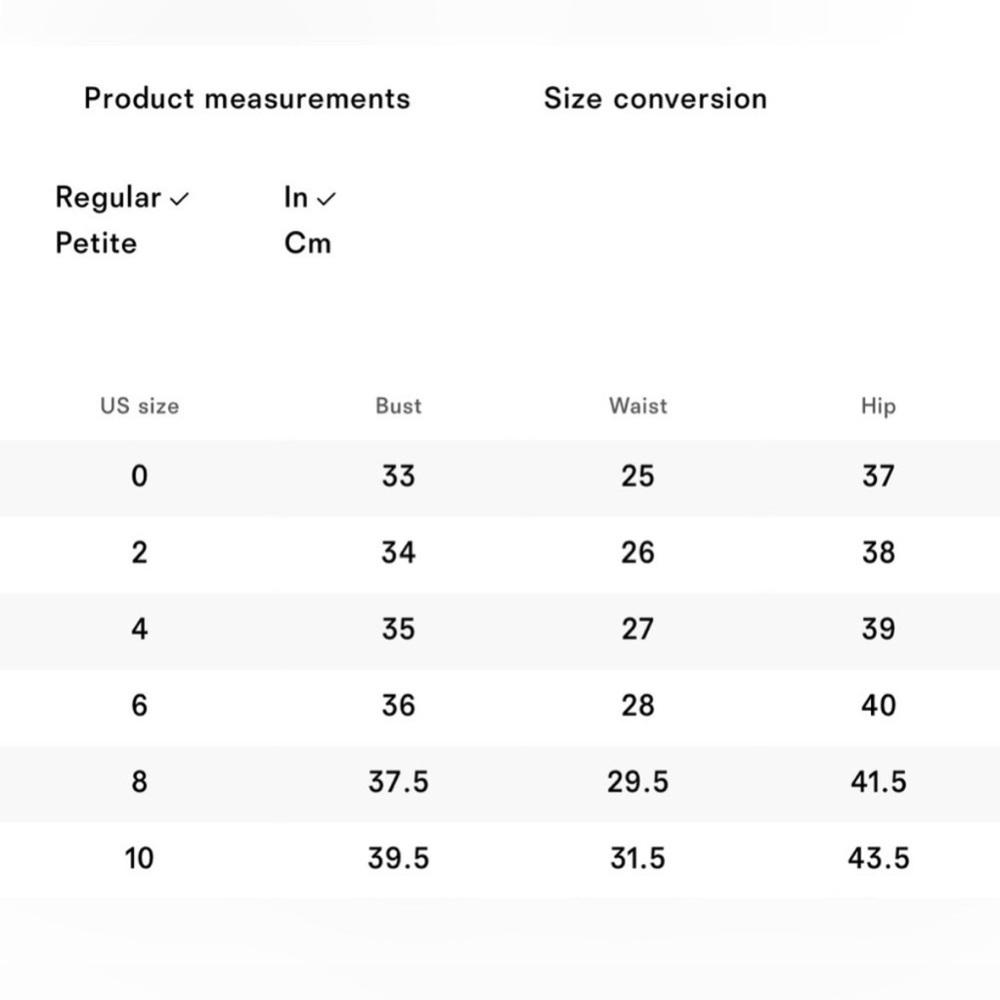Select the US size 4 row
Viewport: 1000px width, 1000px height.
pos(139,629)
